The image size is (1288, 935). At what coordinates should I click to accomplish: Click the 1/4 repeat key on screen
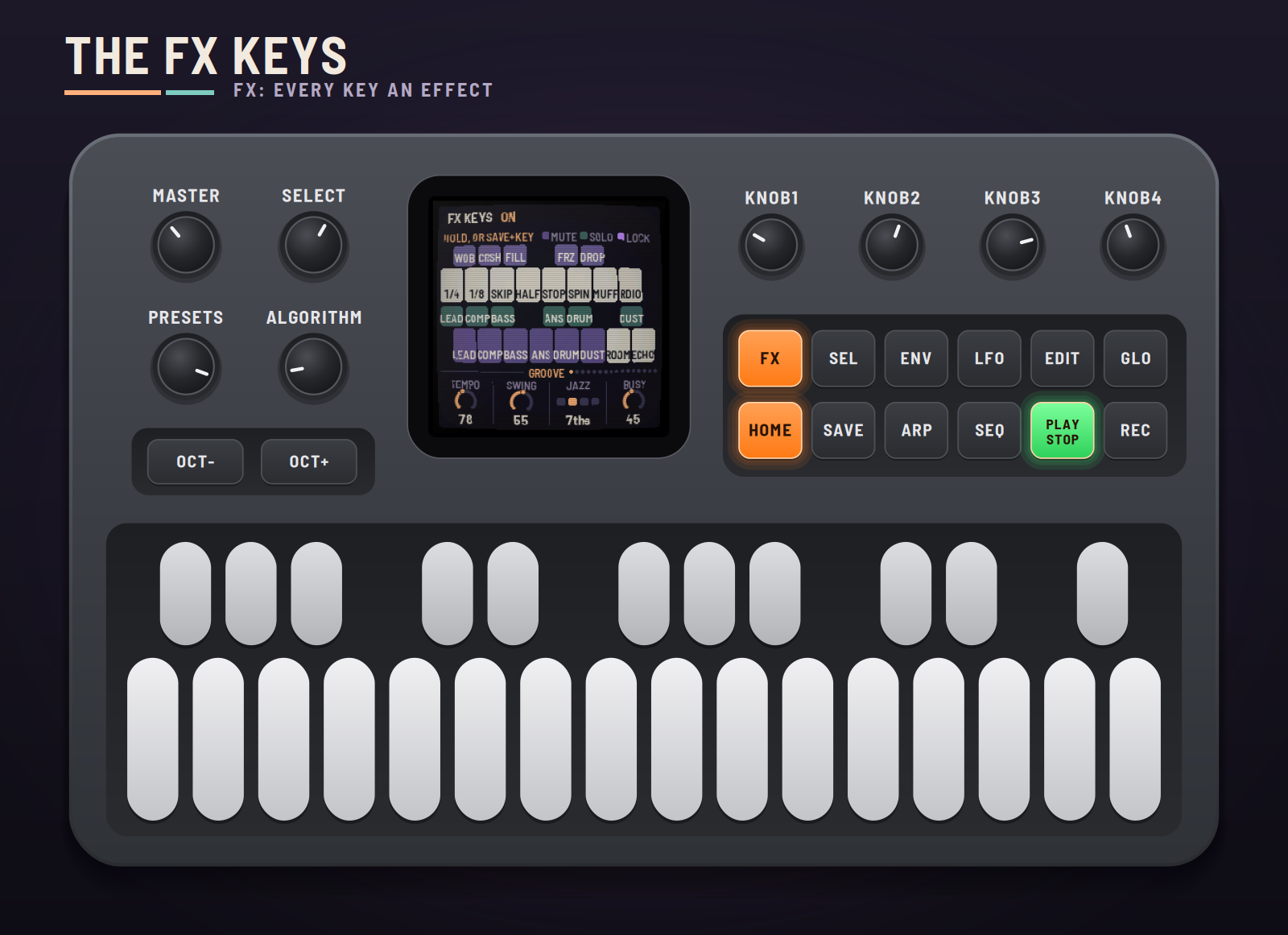tap(452, 285)
